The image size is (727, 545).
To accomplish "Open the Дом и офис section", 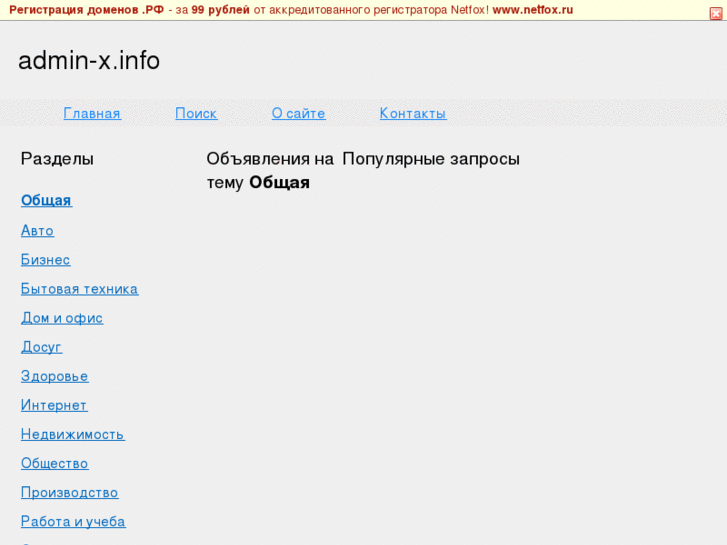I will point(62,318).
